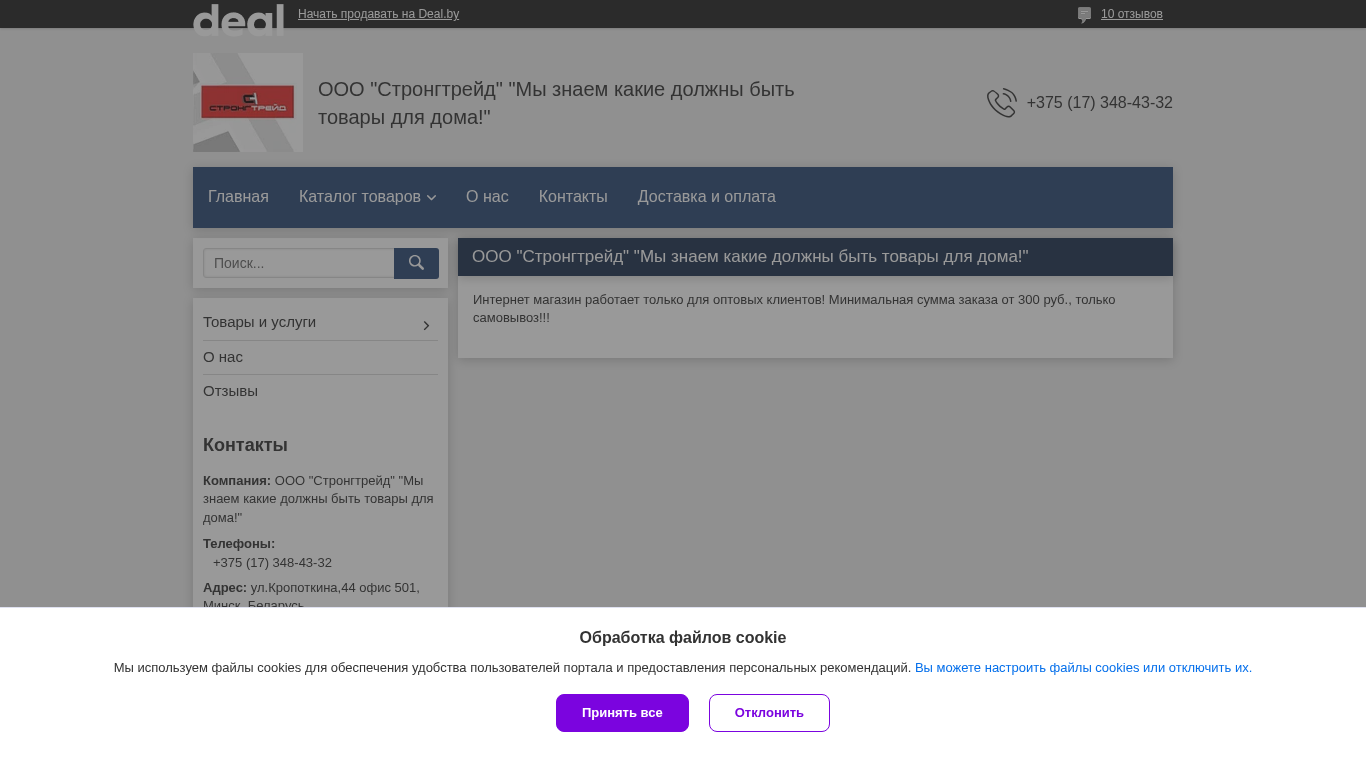The height and width of the screenshot is (768, 1366).
Task: Click the deal logo in top bar
Action: [x=238, y=19]
